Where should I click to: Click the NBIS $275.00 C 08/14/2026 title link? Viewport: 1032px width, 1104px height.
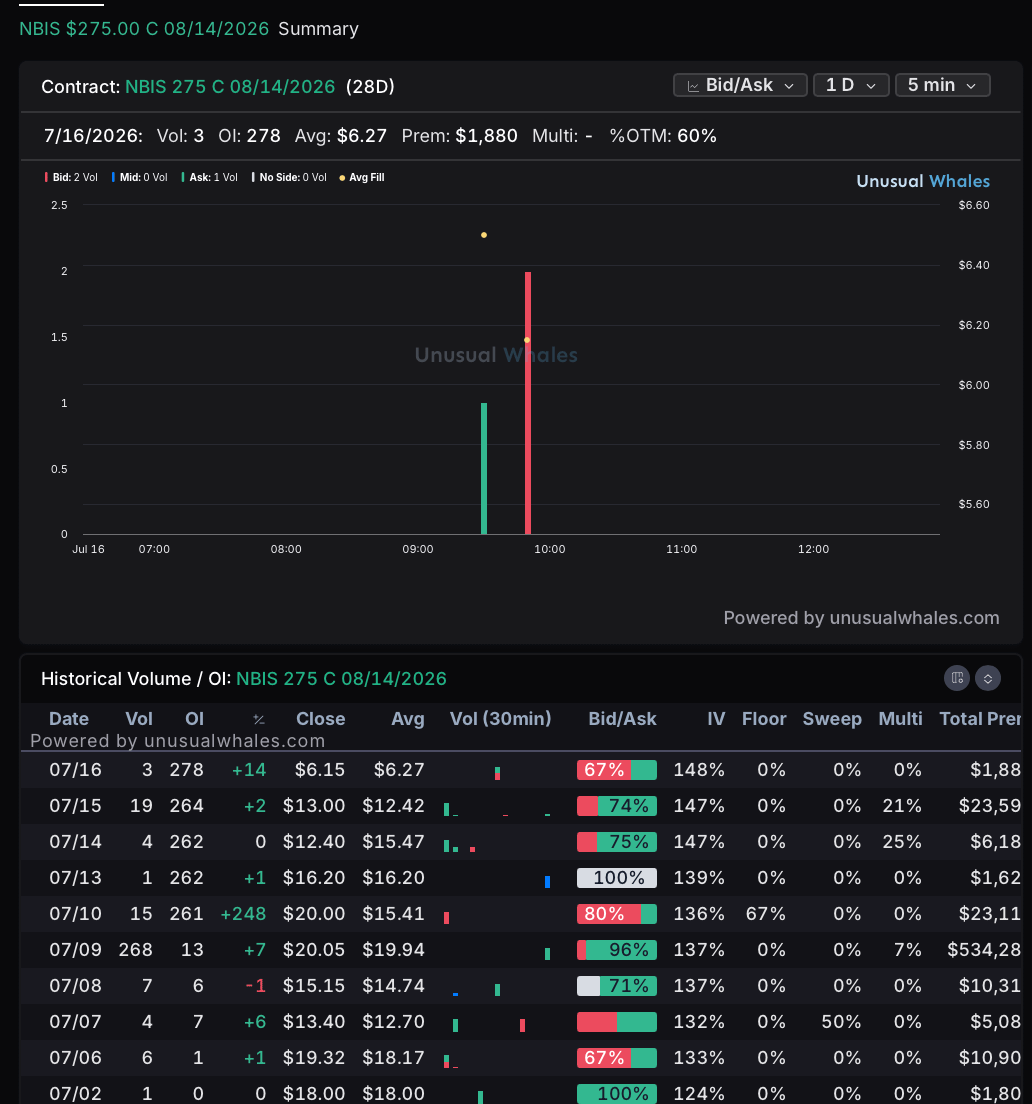click(x=144, y=29)
